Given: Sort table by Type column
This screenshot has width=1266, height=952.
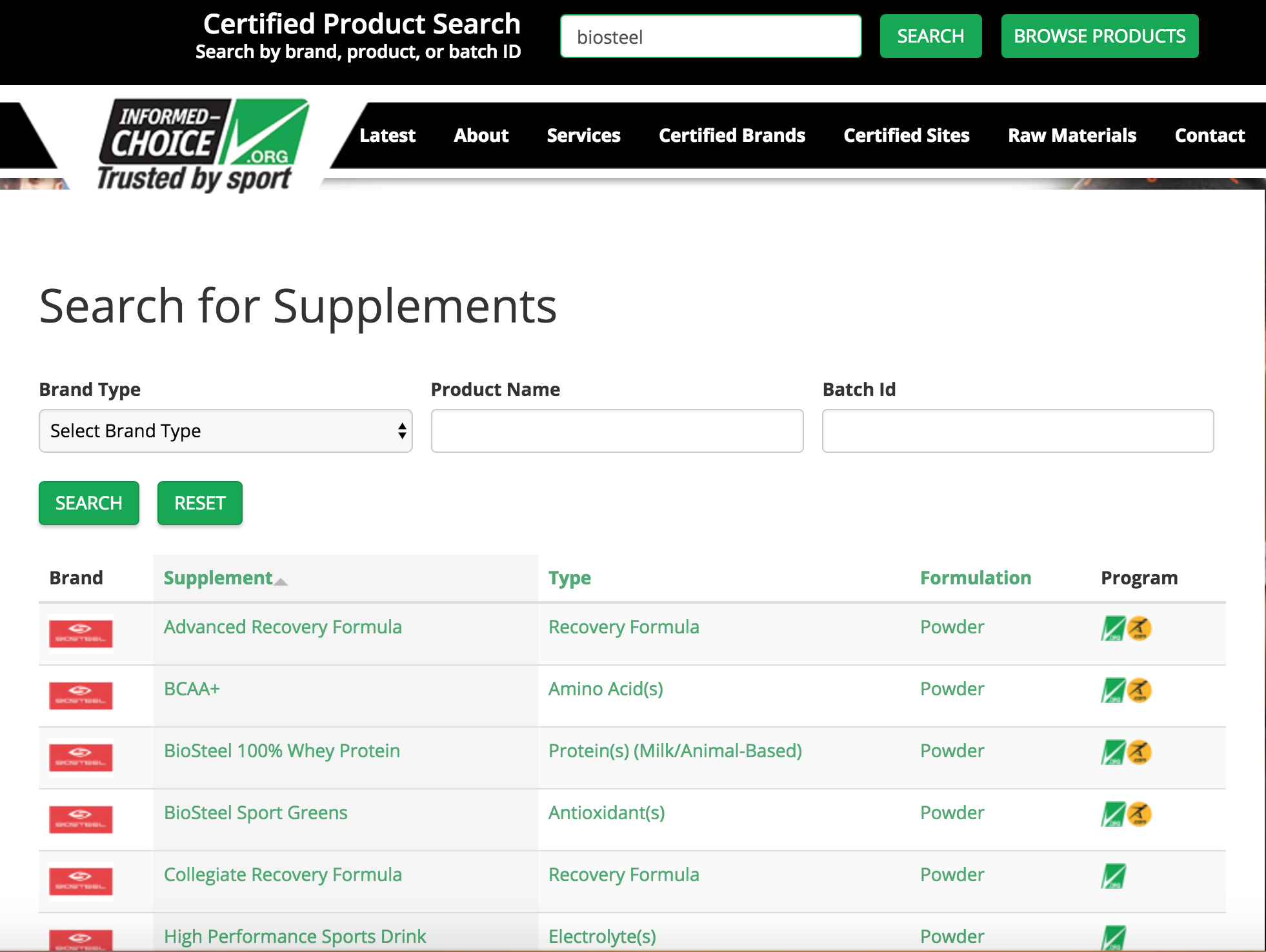Looking at the screenshot, I should point(570,578).
